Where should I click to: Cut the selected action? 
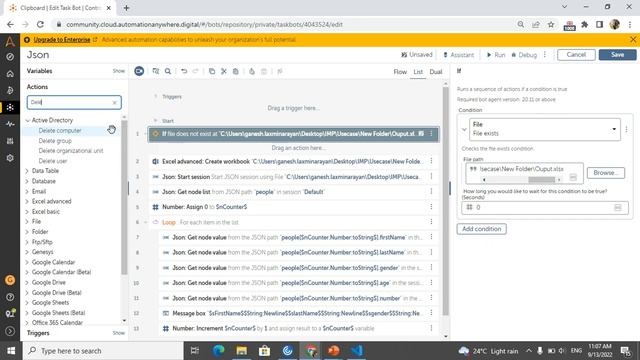tap(224, 71)
